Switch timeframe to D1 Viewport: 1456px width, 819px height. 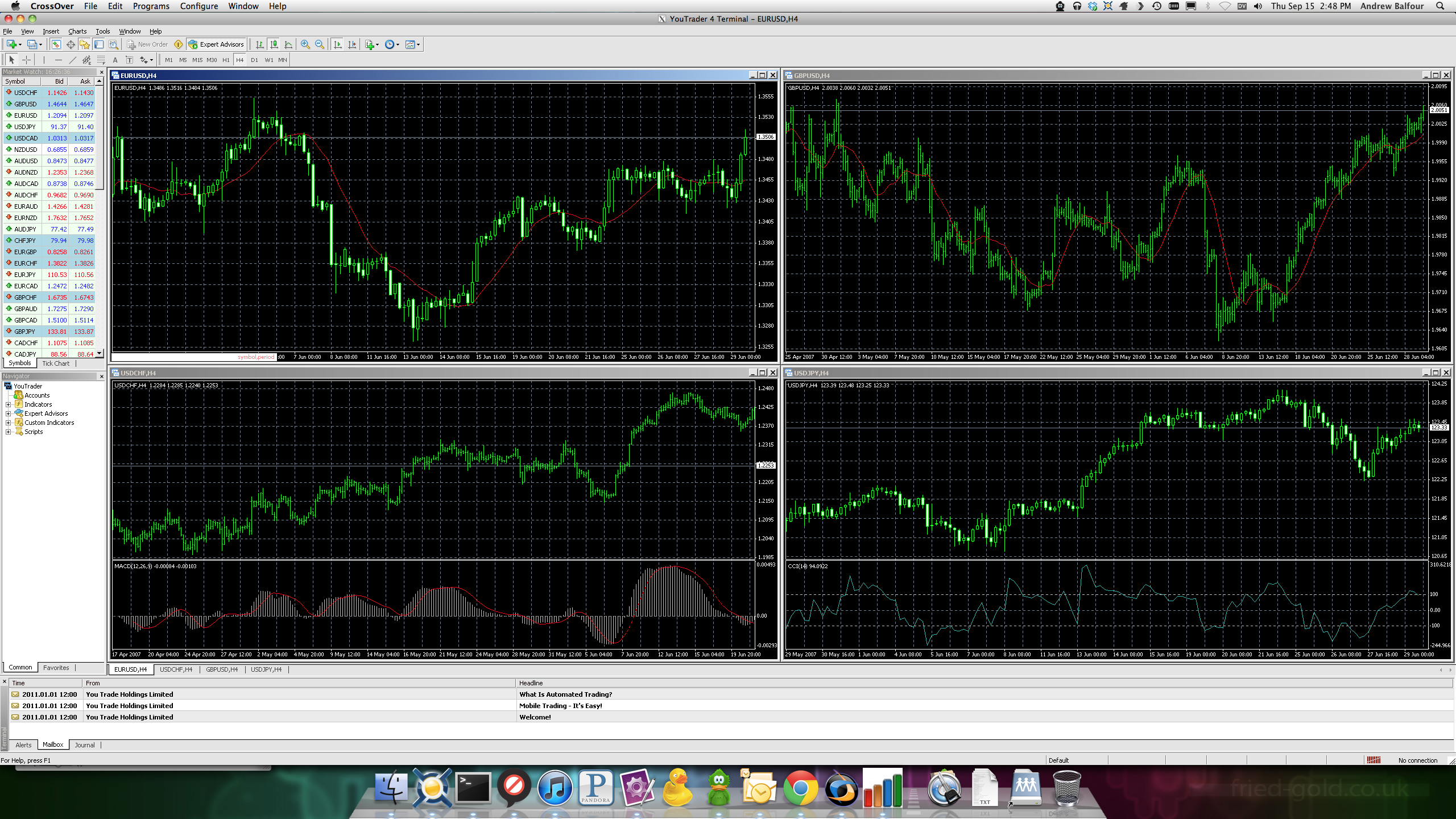pyautogui.click(x=254, y=60)
